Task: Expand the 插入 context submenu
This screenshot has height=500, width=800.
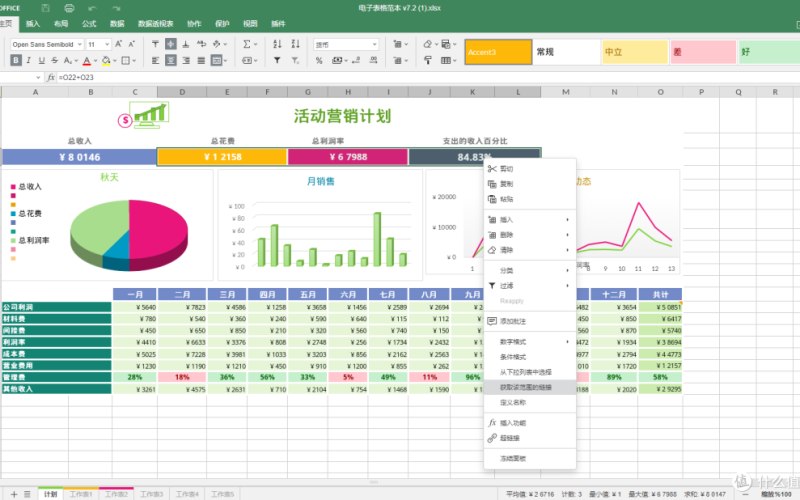Action: coord(530,219)
